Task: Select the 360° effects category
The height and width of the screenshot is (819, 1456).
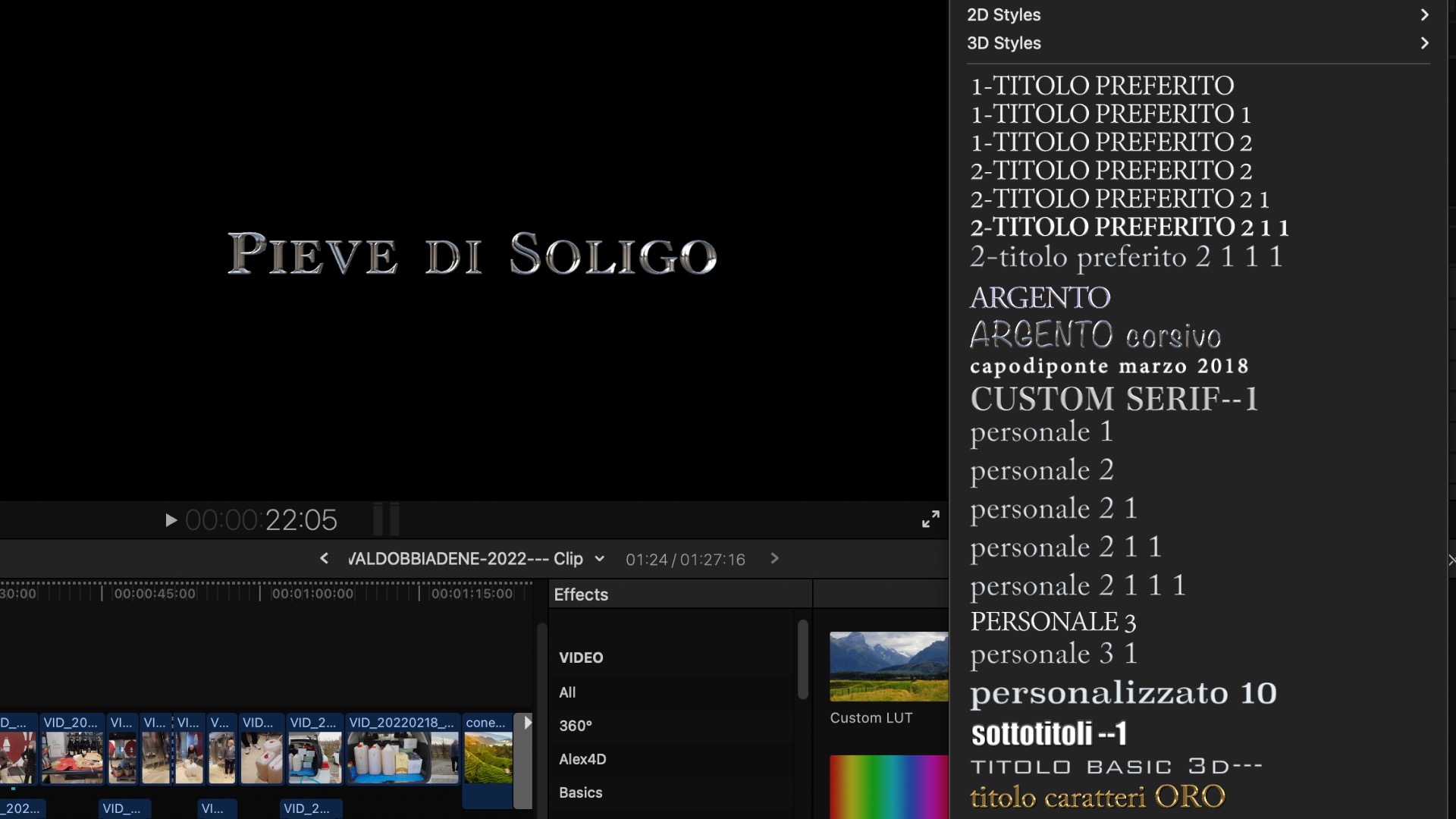Action: (576, 726)
